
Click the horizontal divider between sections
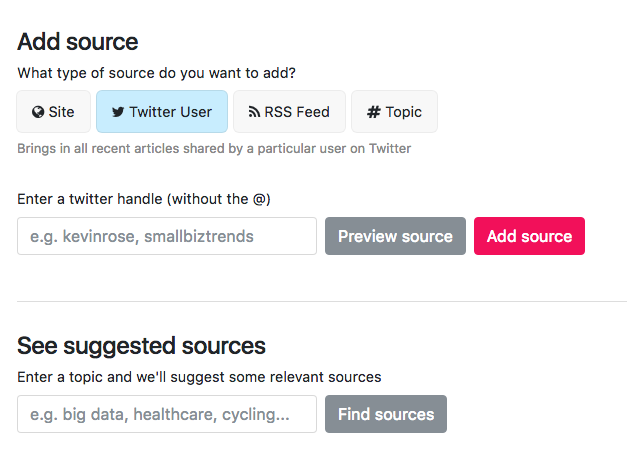pos(320,301)
